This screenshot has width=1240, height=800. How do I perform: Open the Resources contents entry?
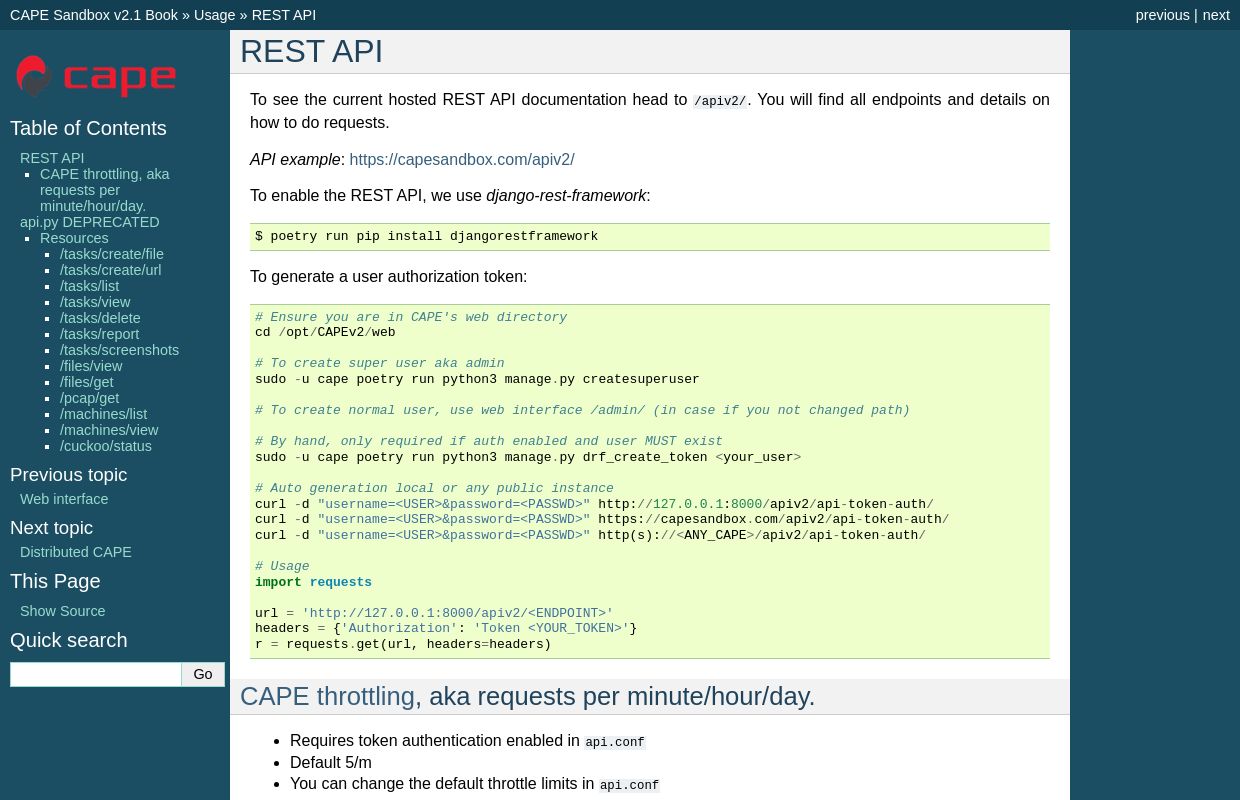[x=74, y=238]
